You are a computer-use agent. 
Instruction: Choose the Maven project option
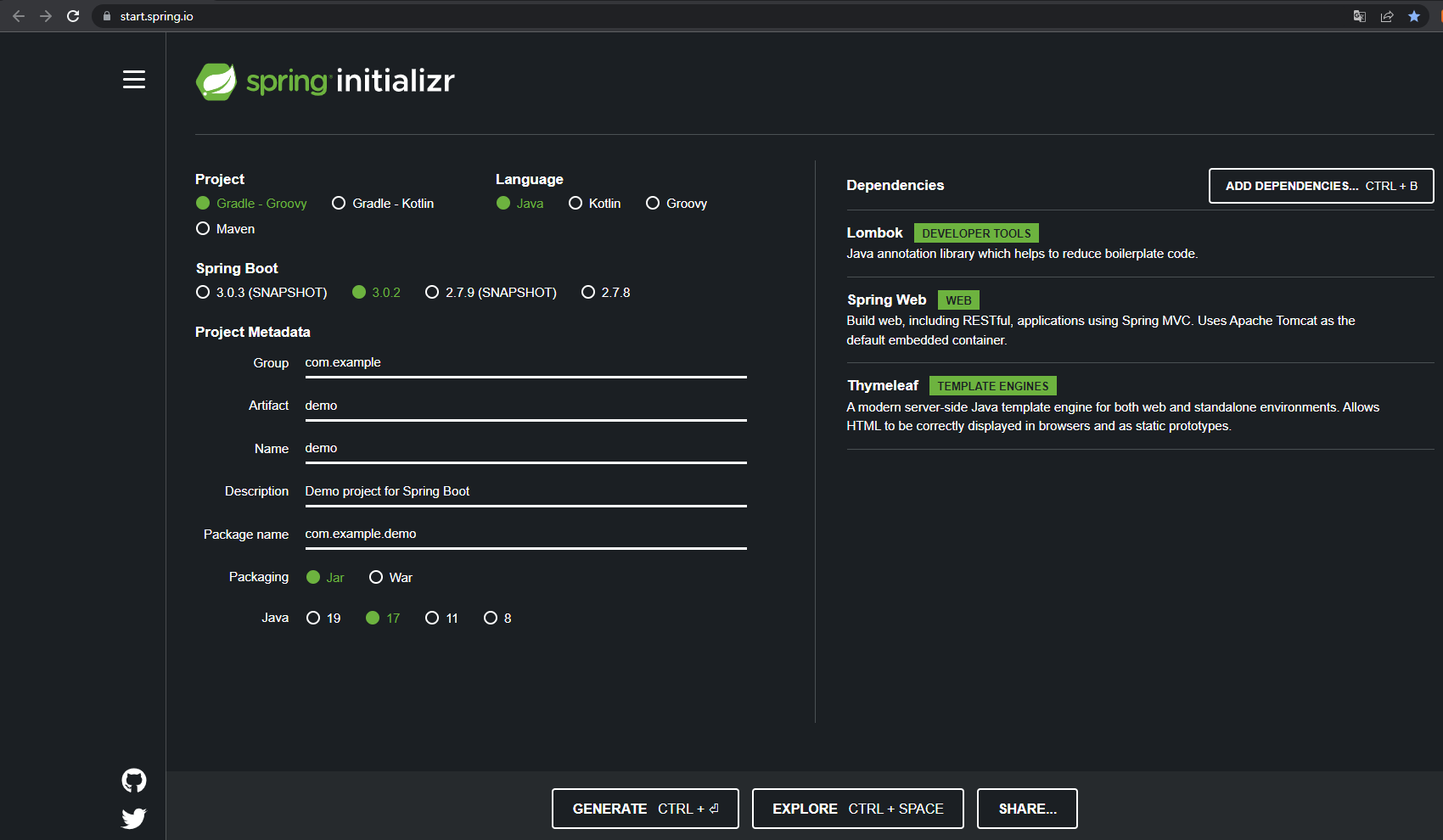pos(225,229)
